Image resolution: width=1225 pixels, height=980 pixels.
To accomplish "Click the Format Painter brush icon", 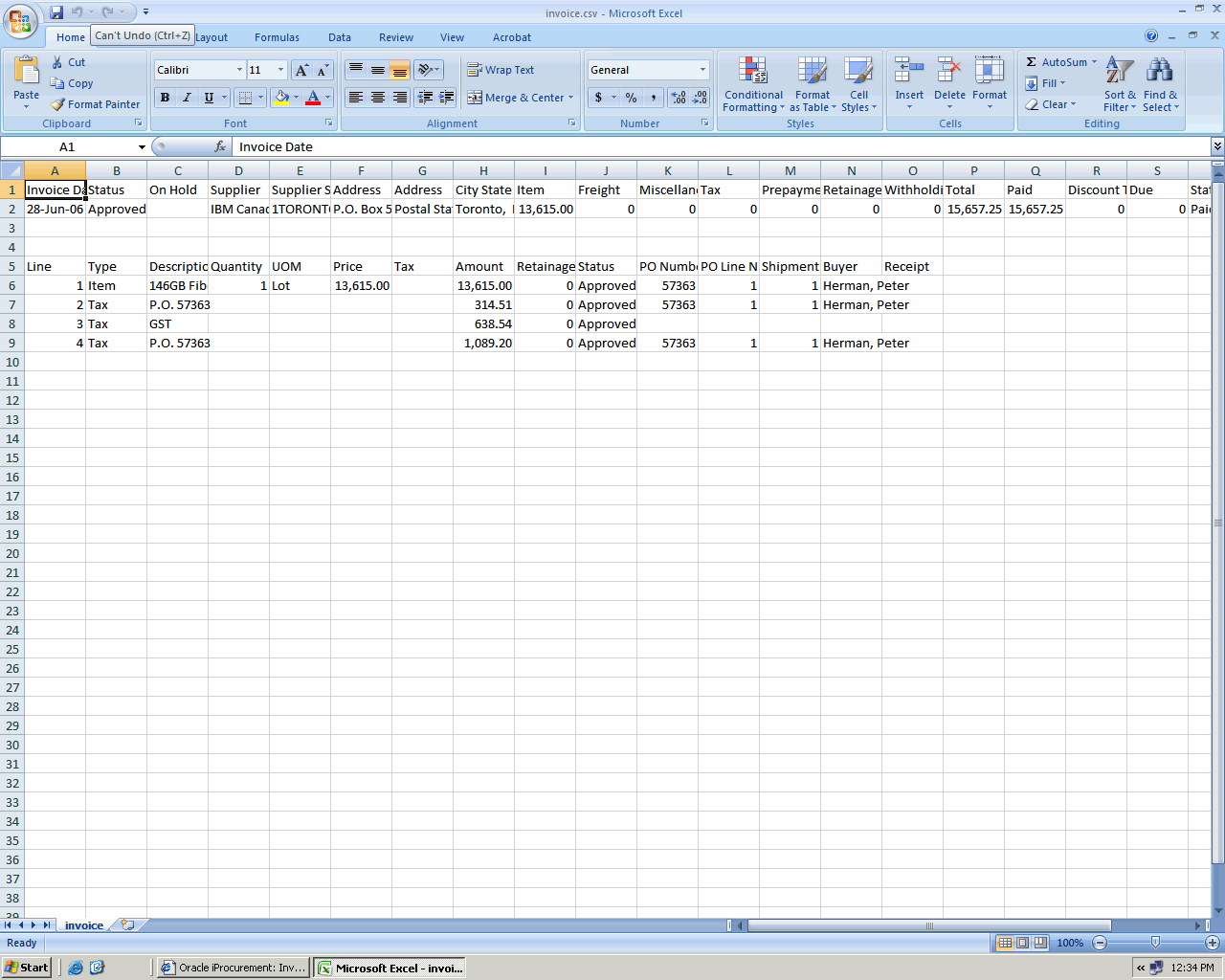I will coord(58,104).
